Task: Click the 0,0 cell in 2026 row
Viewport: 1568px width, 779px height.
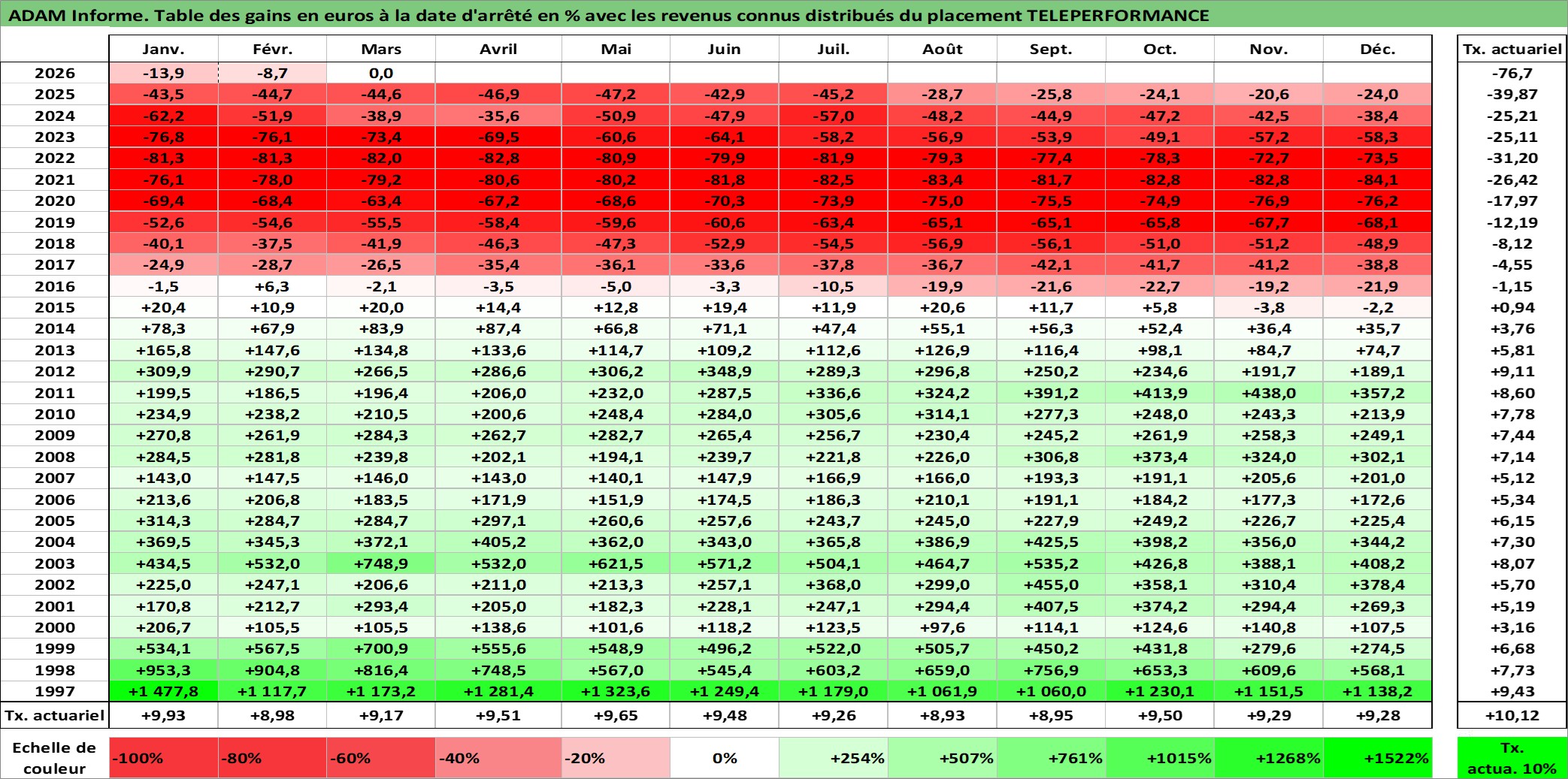Action: tap(381, 73)
